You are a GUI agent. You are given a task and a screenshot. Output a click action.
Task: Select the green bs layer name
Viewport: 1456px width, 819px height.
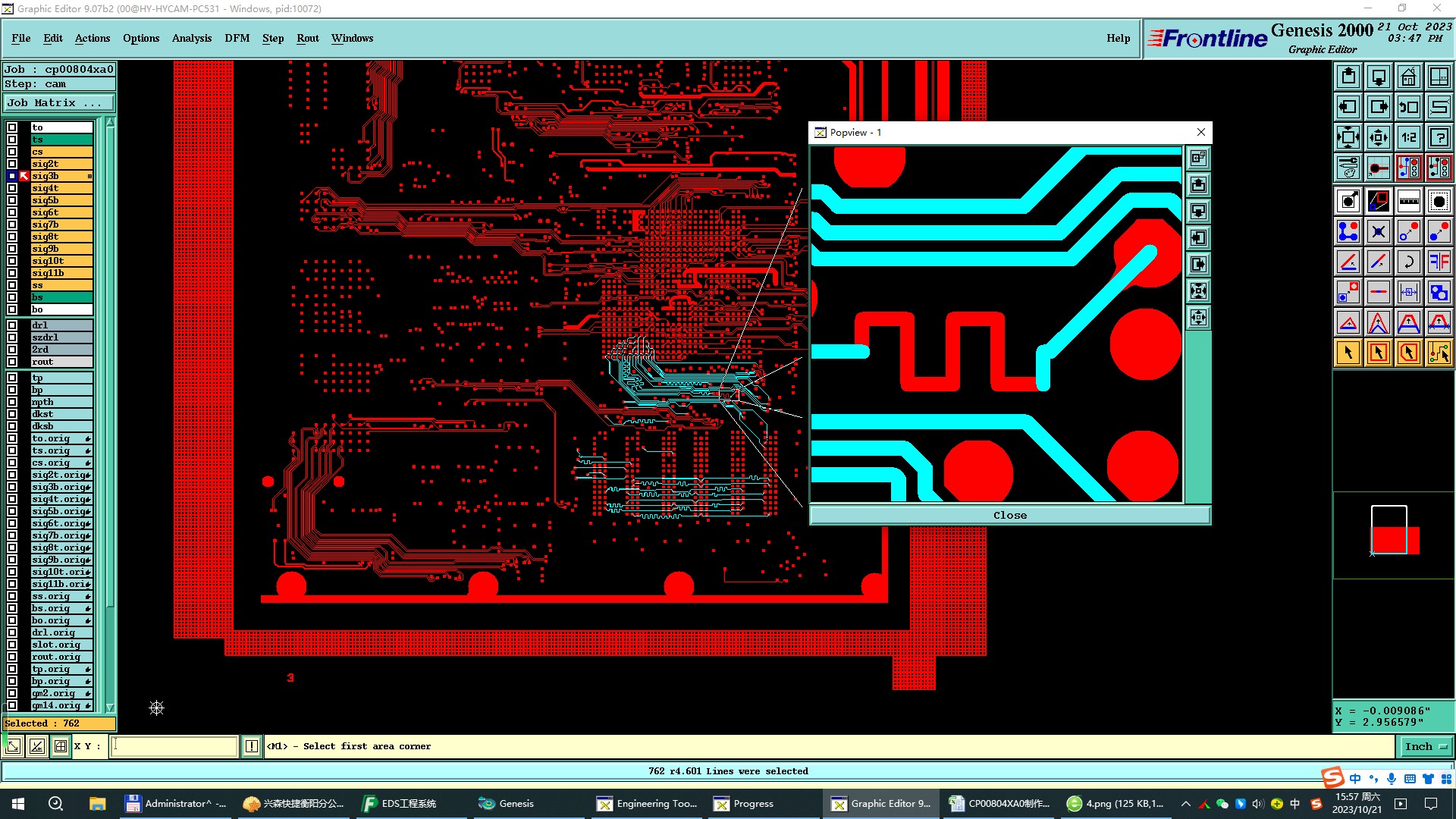click(x=61, y=297)
